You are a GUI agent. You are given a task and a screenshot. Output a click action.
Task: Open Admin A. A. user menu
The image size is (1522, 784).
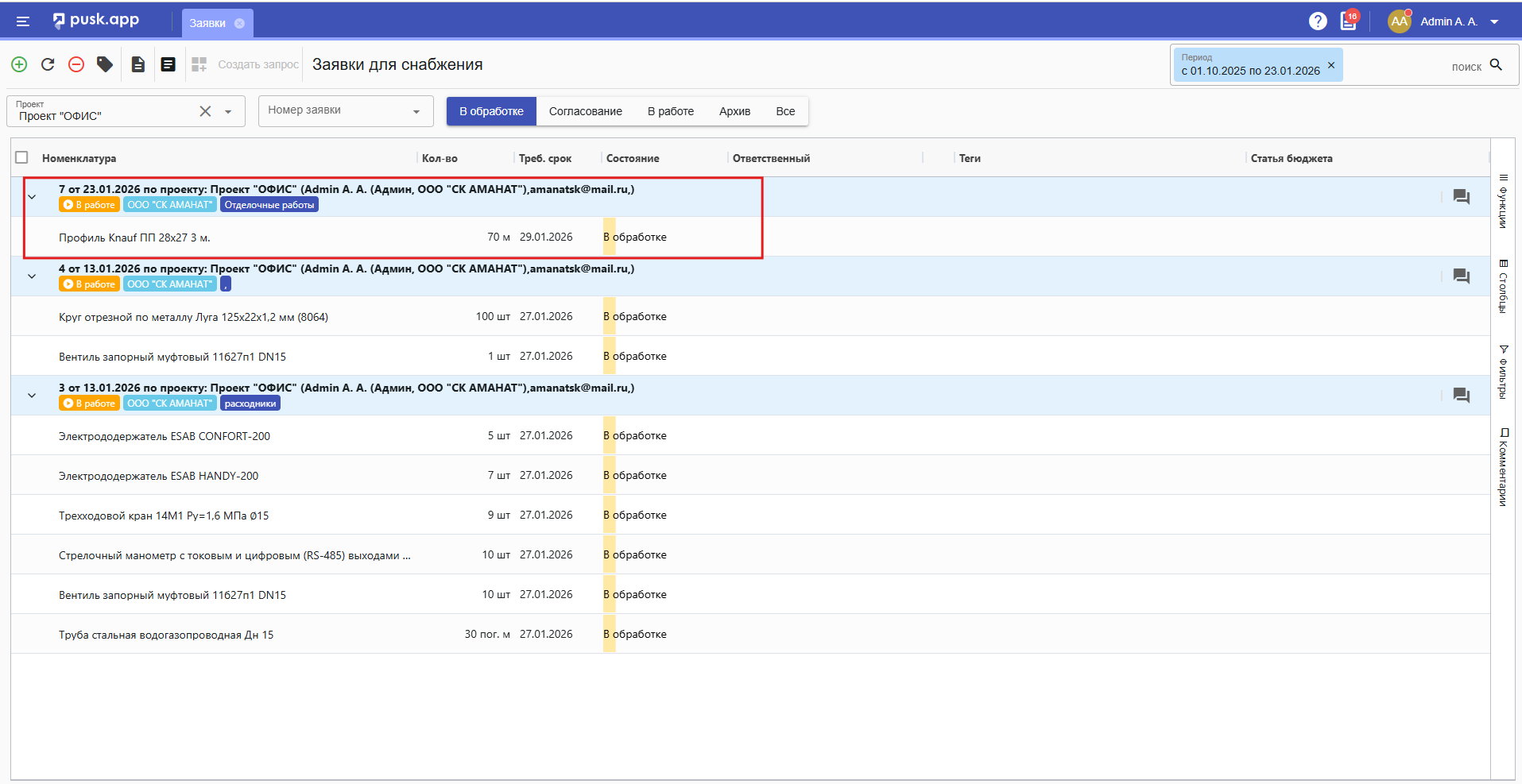pos(1448,21)
